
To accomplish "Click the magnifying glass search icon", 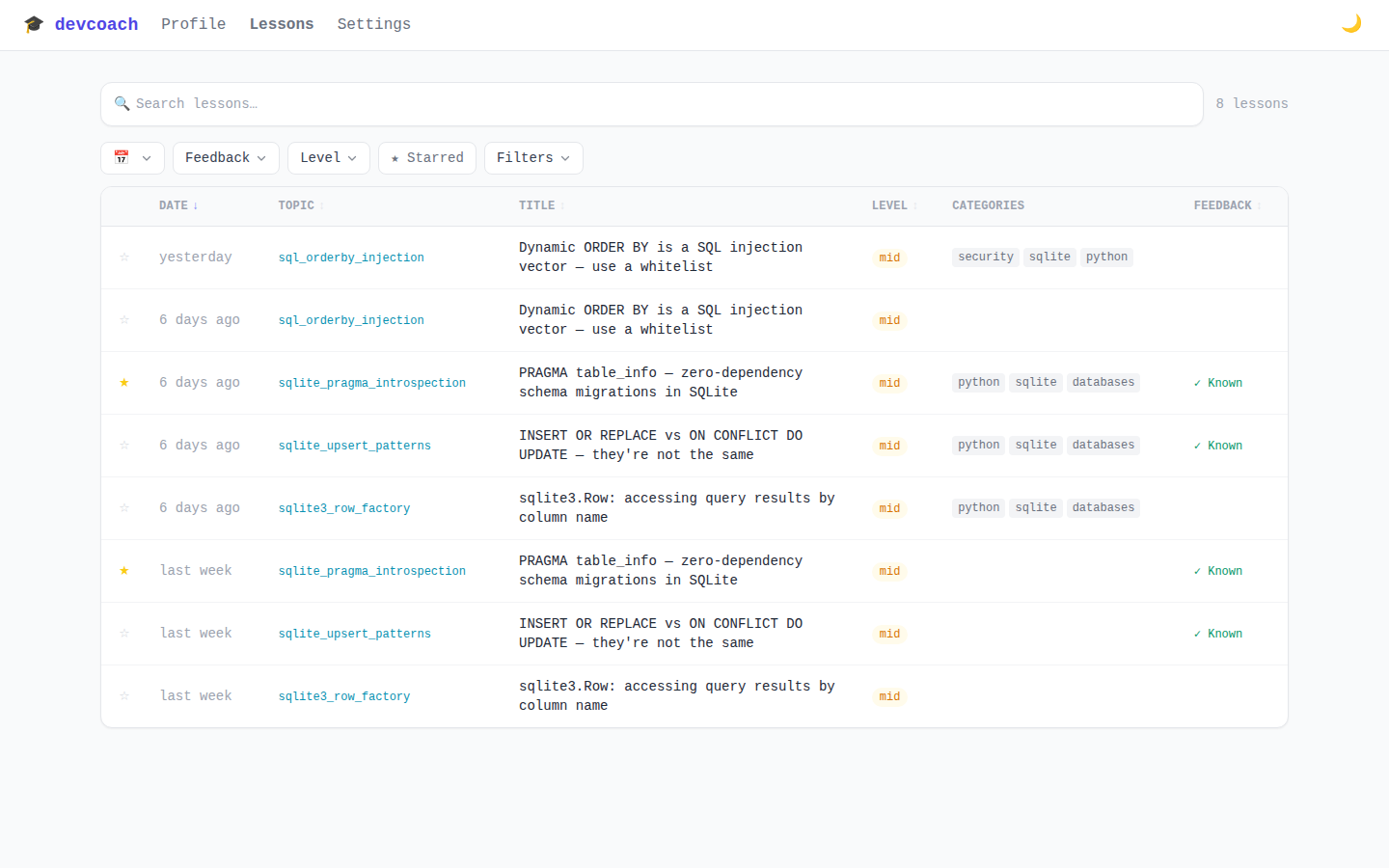I will tap(122, 102).
